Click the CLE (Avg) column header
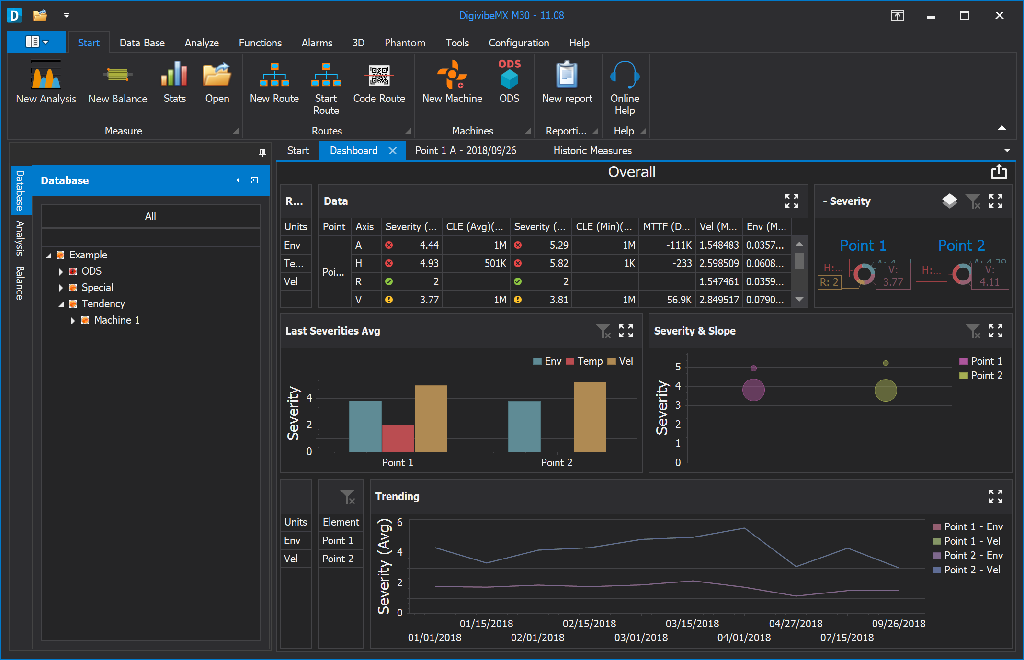This screenshot has width=1024, height=660. (475, 227)
